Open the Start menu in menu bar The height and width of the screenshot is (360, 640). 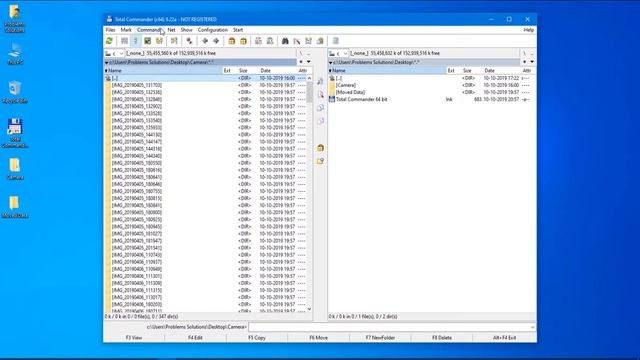pyautogui.click(x=238, y=30)
